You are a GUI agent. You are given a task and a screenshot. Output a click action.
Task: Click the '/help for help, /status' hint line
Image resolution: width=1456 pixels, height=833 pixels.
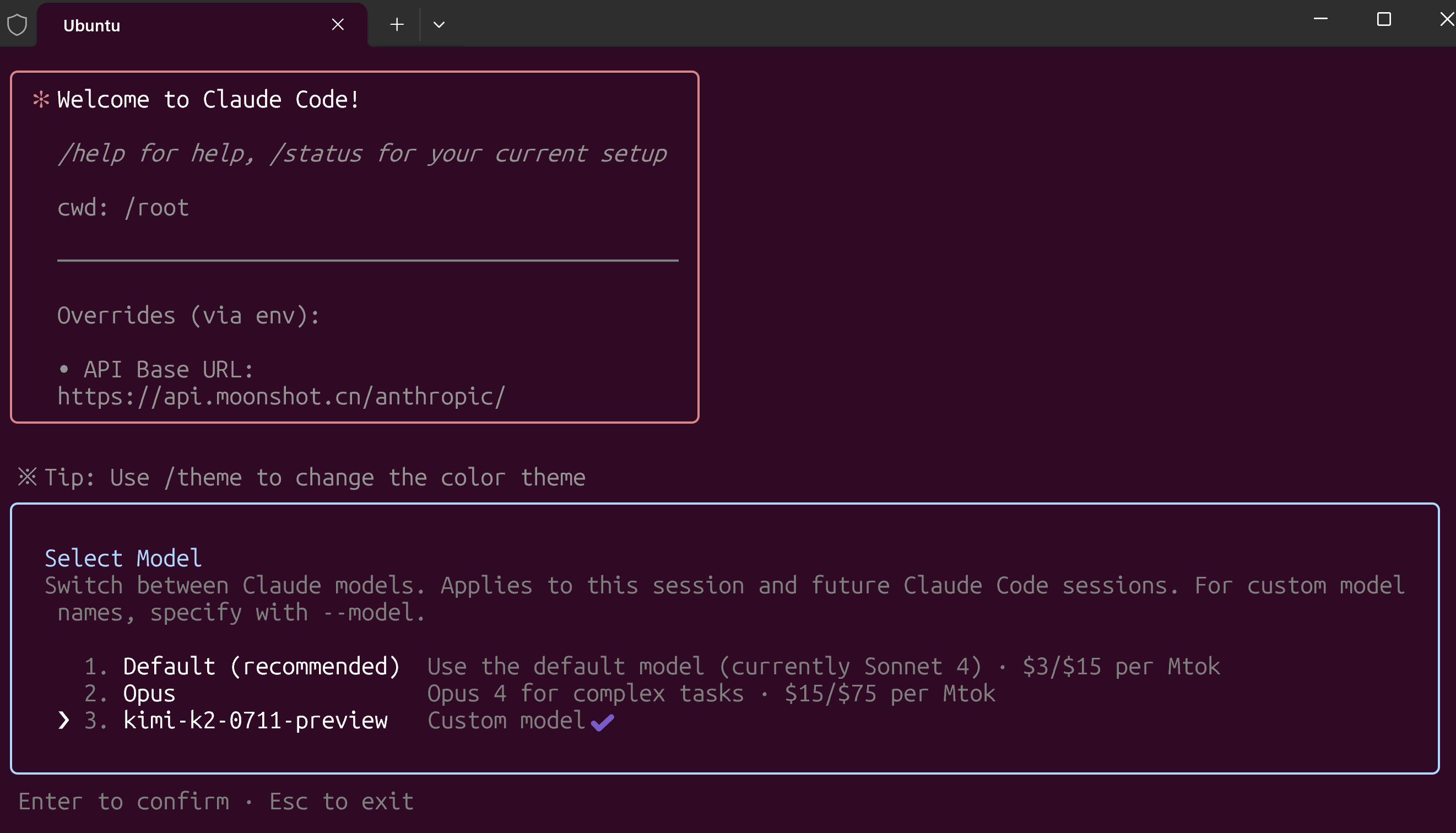[362, 154]
